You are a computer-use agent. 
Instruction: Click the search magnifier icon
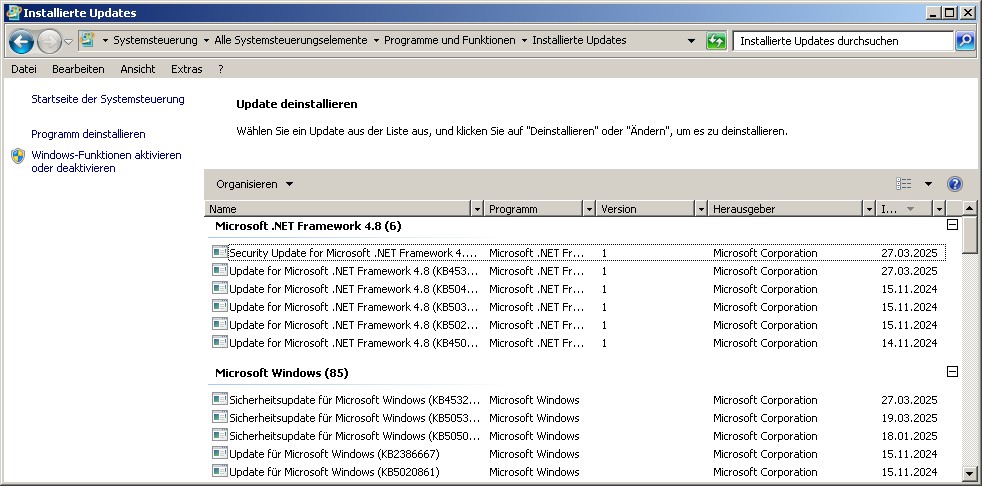point(965,41)
